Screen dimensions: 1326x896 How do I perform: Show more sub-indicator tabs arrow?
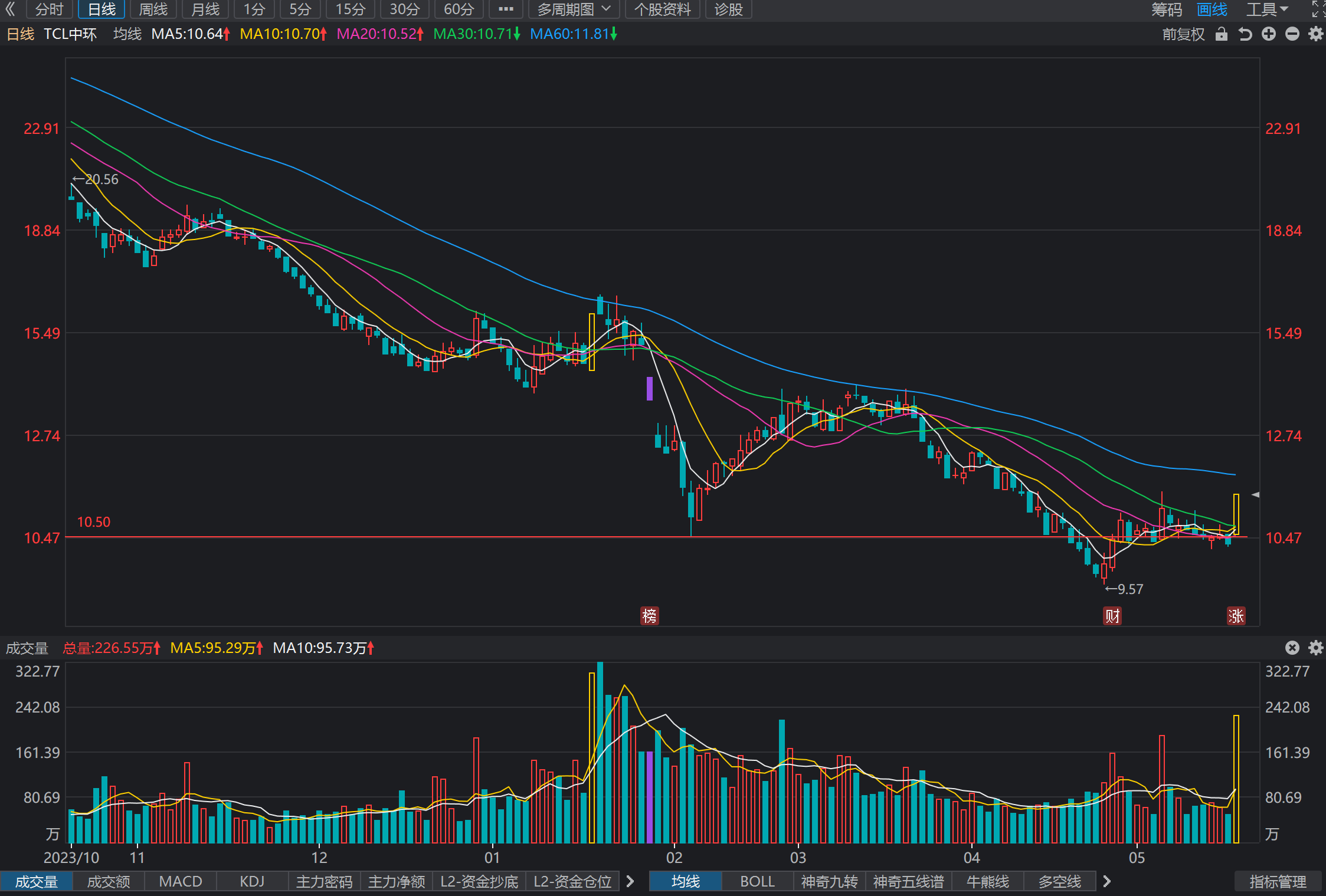630,881
